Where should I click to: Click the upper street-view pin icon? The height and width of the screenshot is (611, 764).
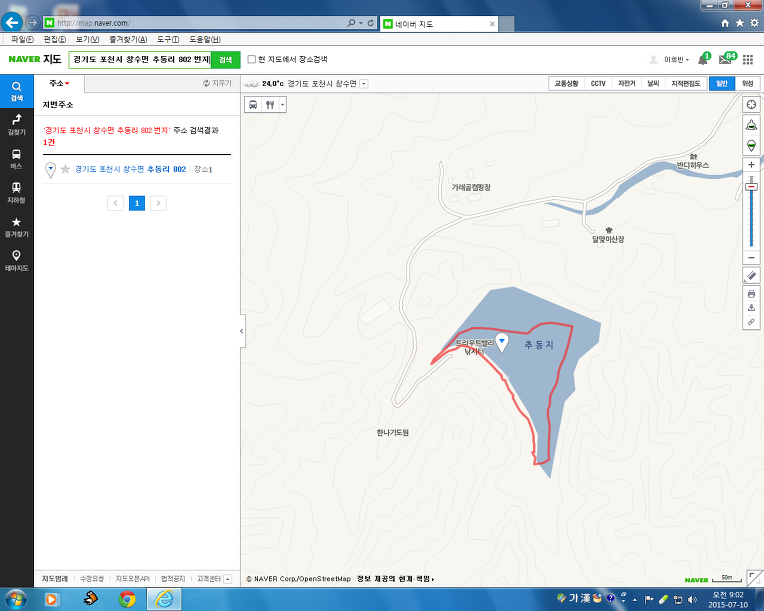[x=751, y=125]
